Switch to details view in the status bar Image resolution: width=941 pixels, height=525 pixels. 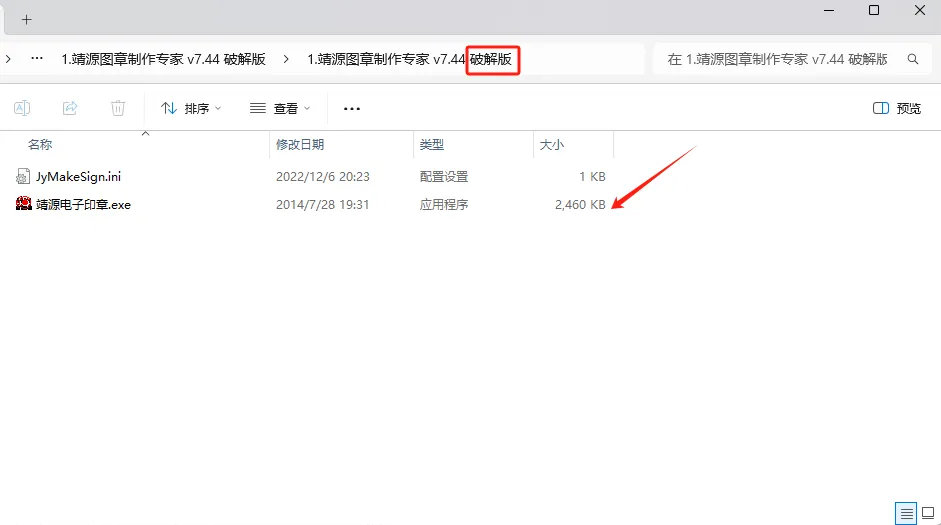click(x=906, y=514)
